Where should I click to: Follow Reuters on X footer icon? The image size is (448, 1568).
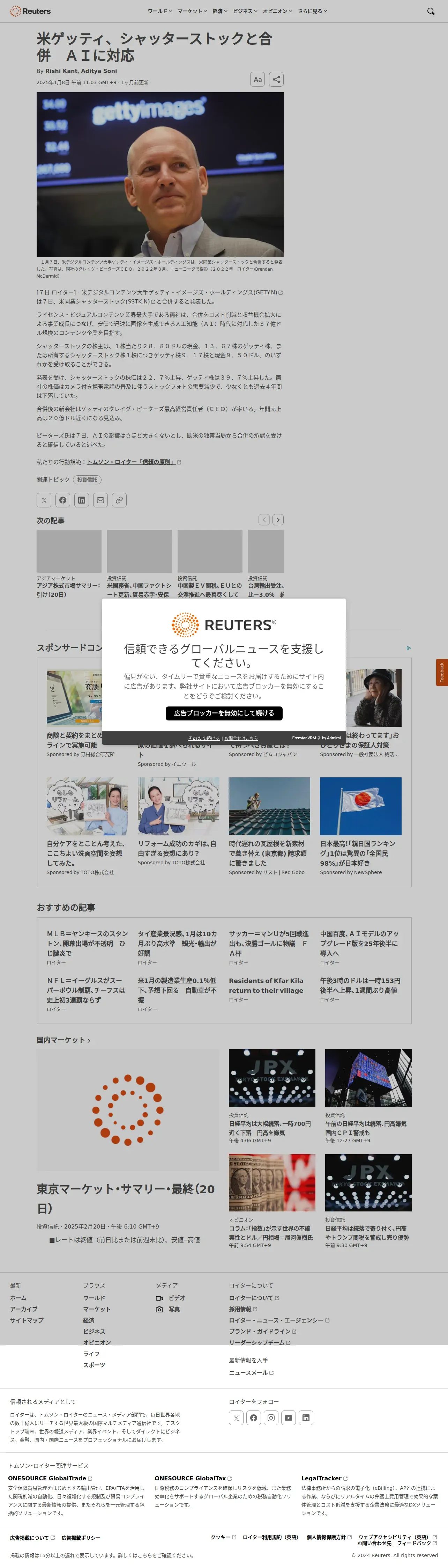[236, 1417]
